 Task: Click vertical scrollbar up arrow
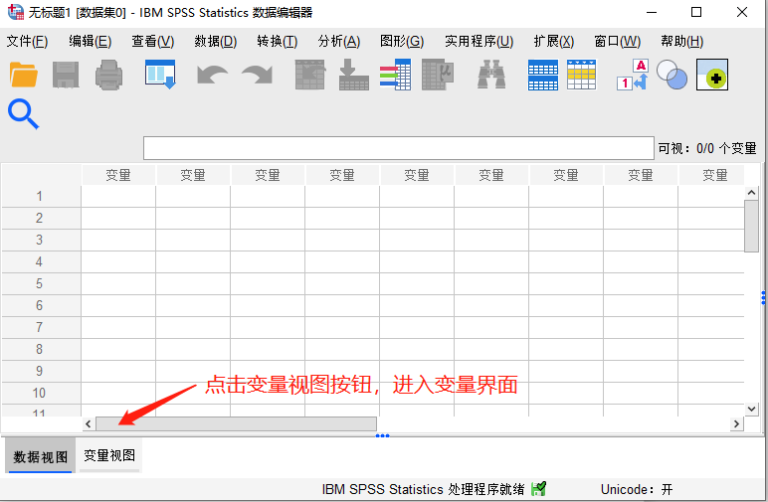(x=751, y=193)
